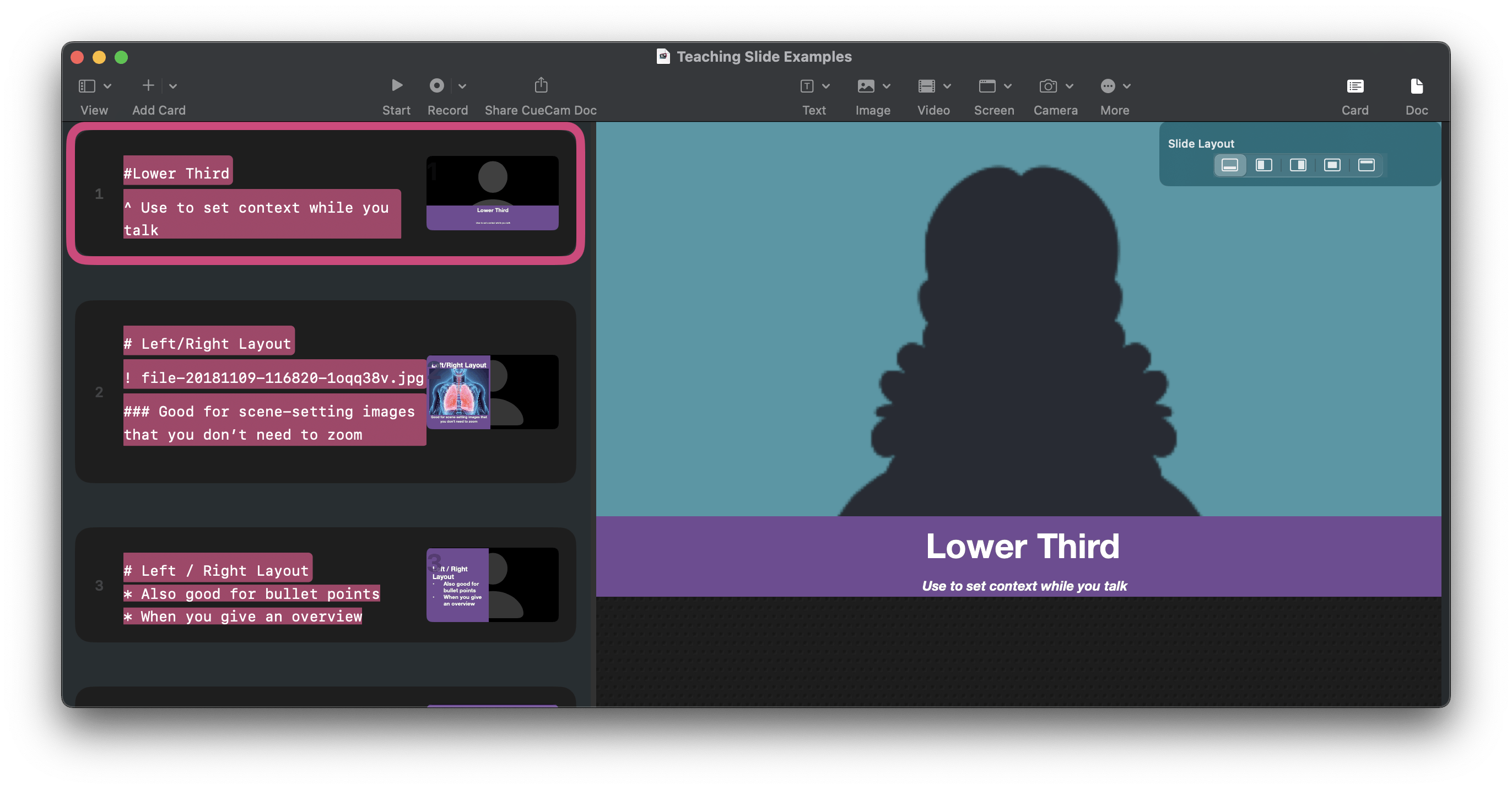
Task: Click the 'Add Card' toolbar label
Action: tap(159, 110)
